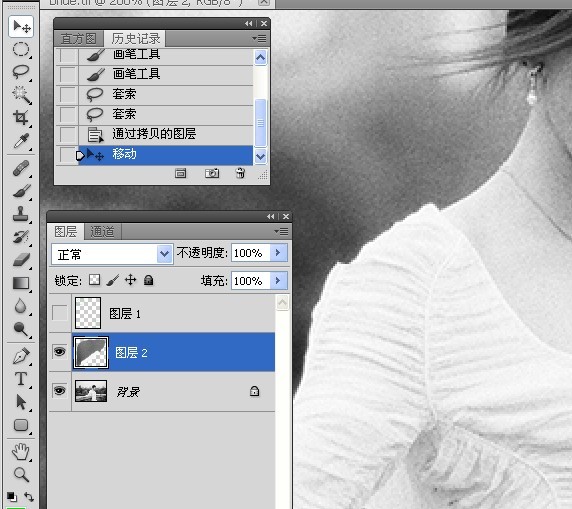Click the 背景 layer thumbnail
Screen dimensions: 572x509
[91, 391]
